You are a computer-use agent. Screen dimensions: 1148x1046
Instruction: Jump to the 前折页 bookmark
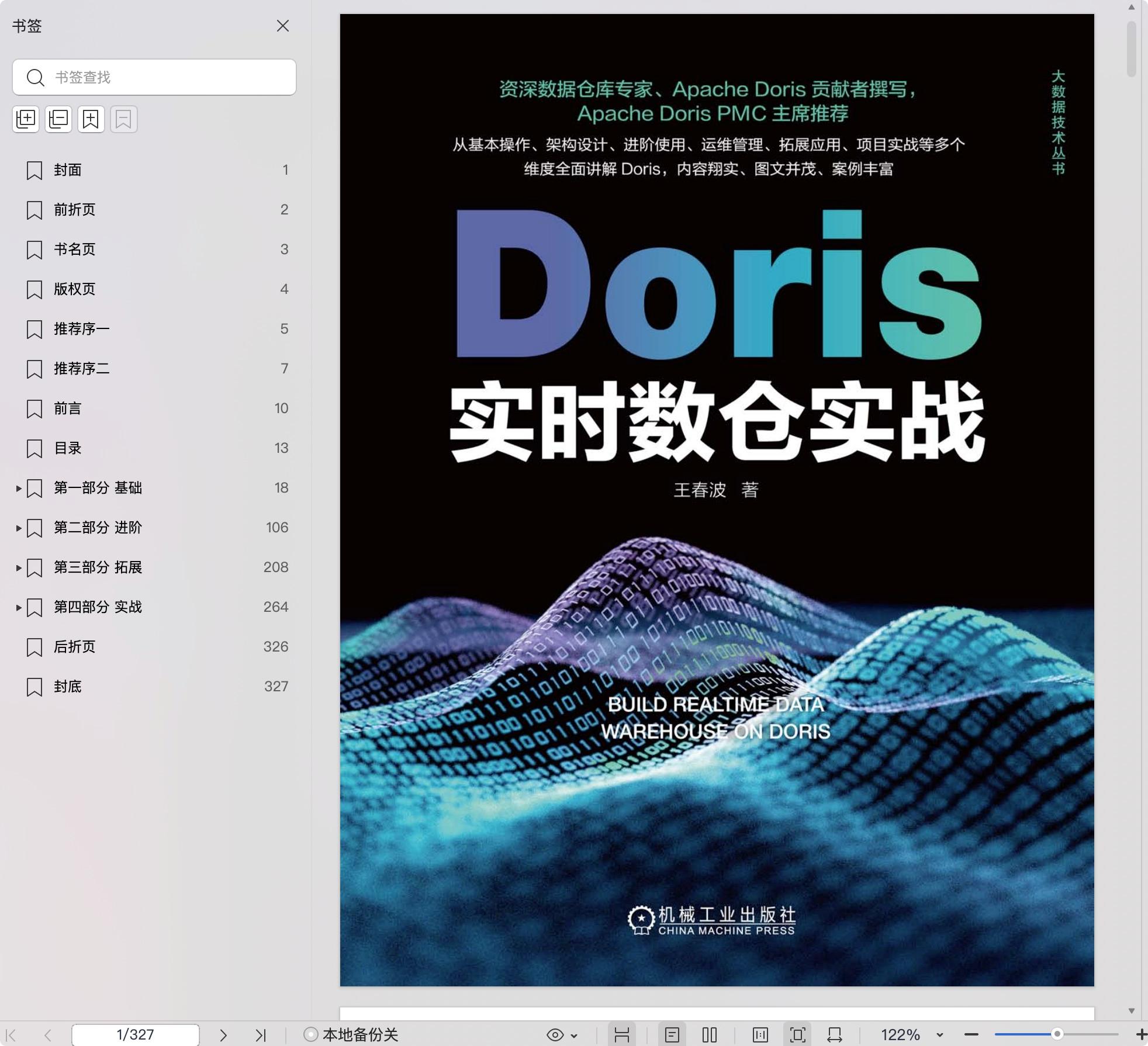pos(75,210)
